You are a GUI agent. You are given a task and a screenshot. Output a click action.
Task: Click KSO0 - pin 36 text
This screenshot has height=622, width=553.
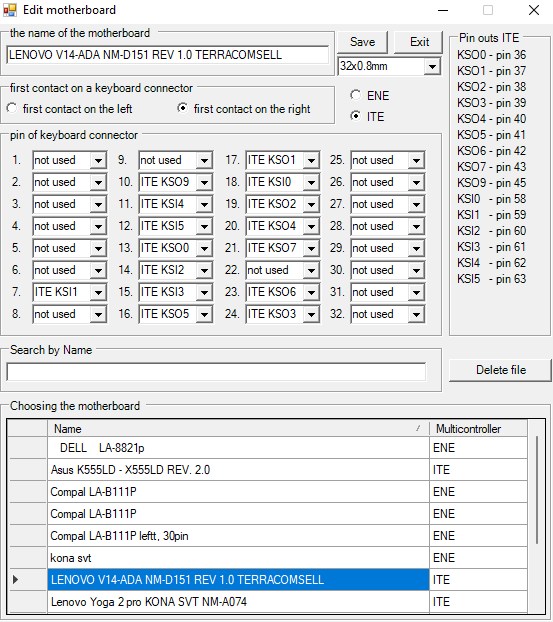[x=491, y=55]
